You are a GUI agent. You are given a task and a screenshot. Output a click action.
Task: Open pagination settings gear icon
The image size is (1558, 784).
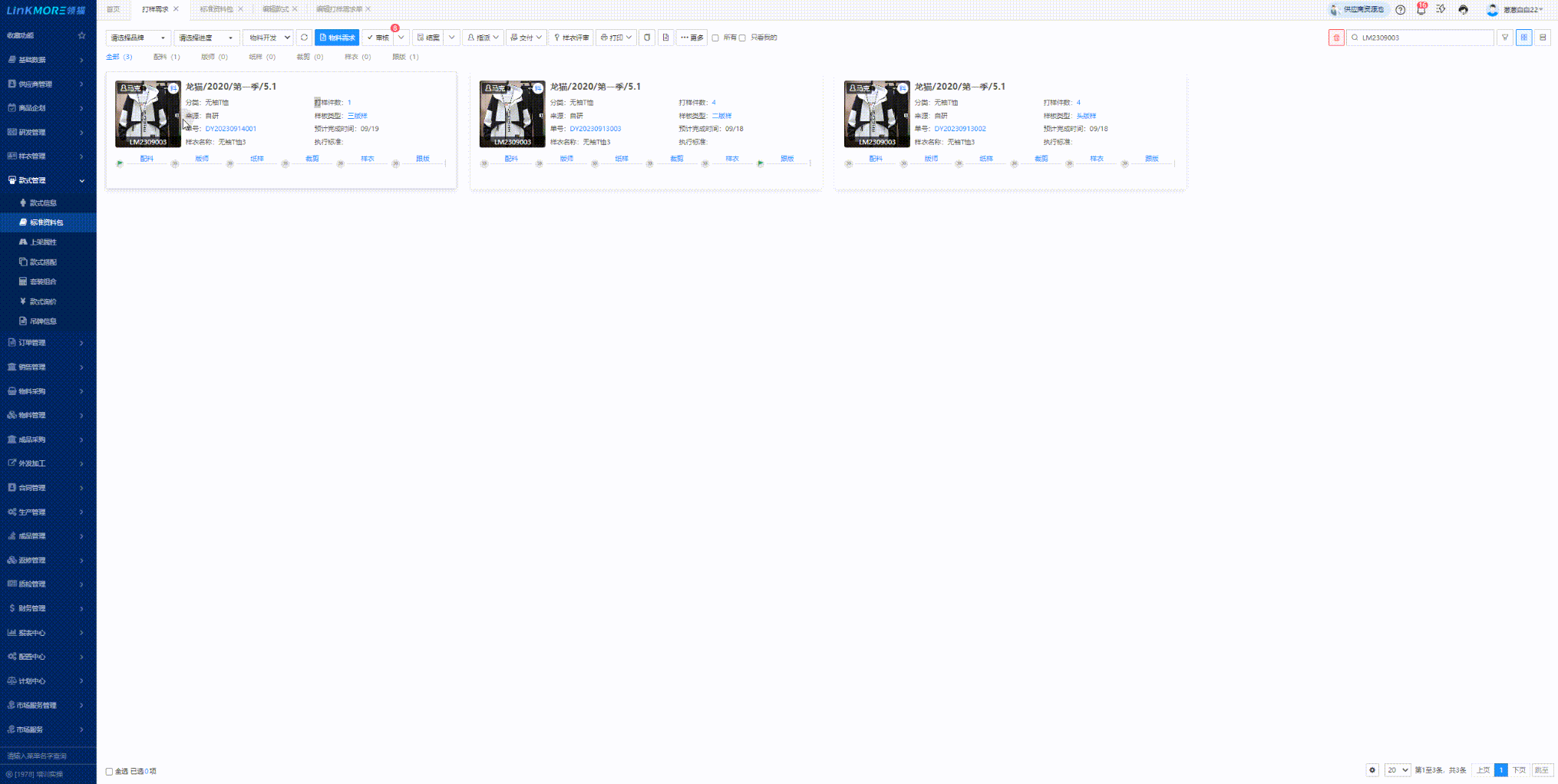tap(1372, 770)
